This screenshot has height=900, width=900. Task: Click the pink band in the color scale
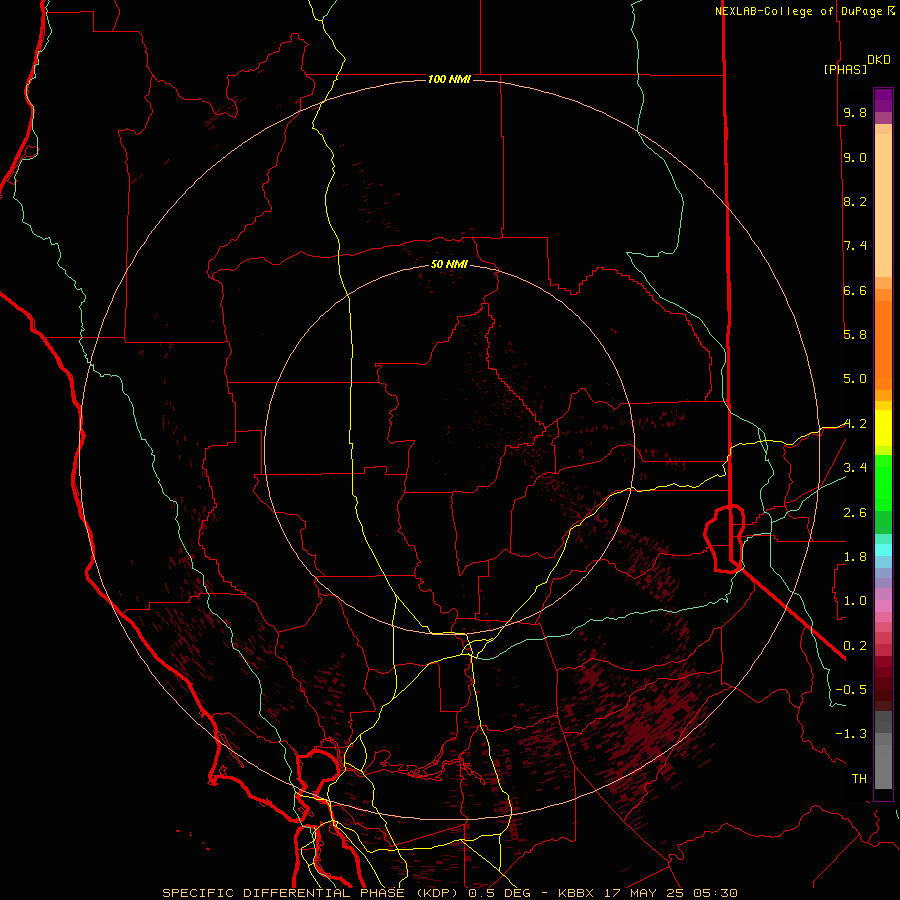click(883, 606)
